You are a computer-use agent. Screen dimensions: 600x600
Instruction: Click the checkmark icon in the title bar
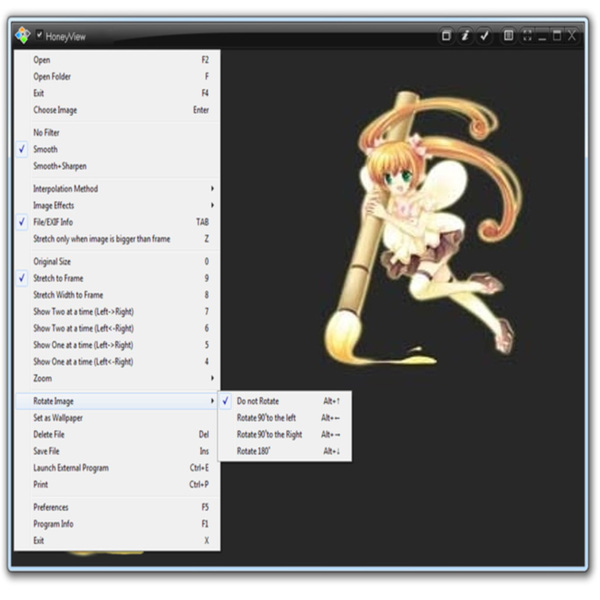pyautogui.click(x=484, y=36)
